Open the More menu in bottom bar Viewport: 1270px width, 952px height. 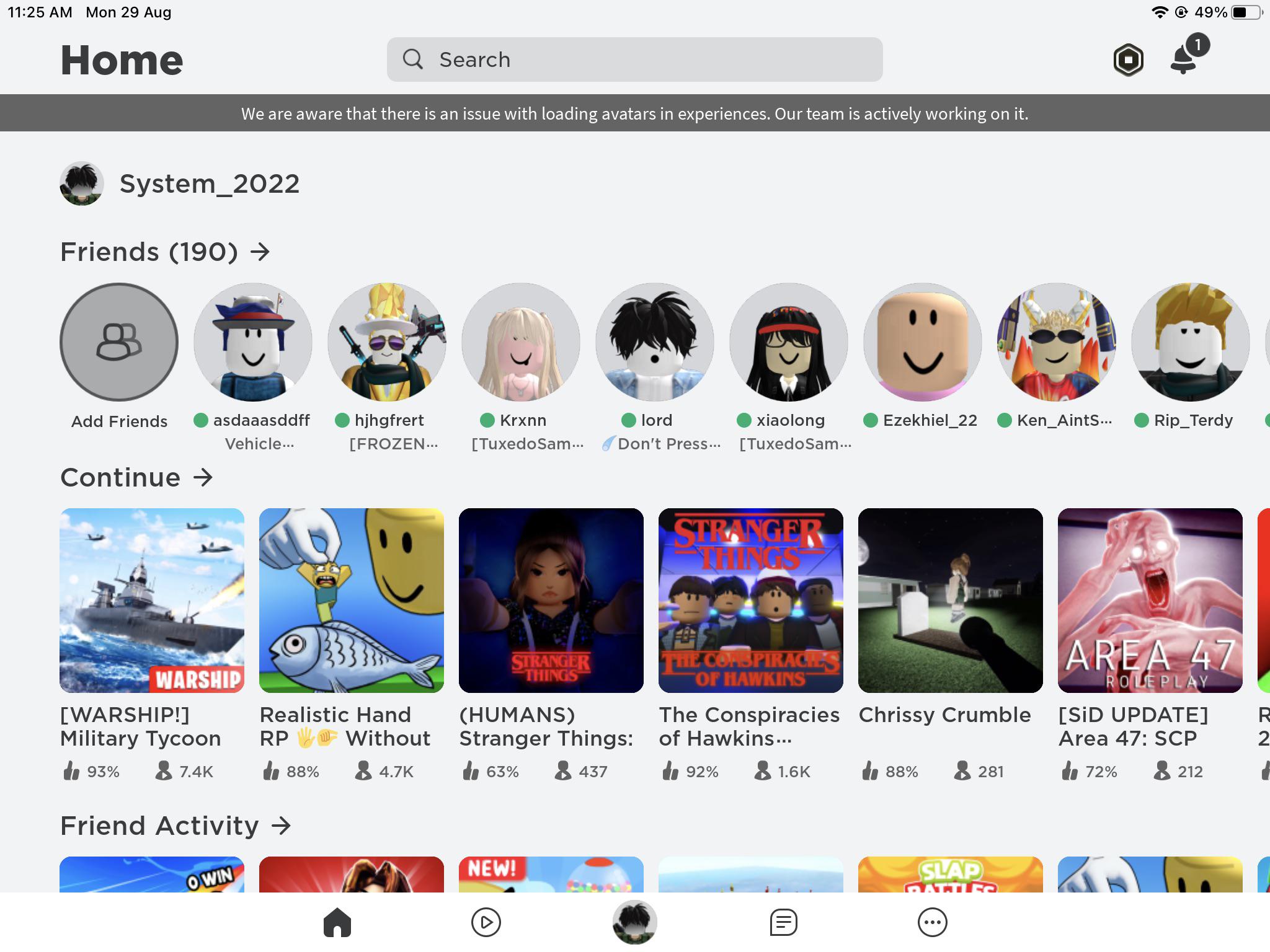[x=932, y=922]
